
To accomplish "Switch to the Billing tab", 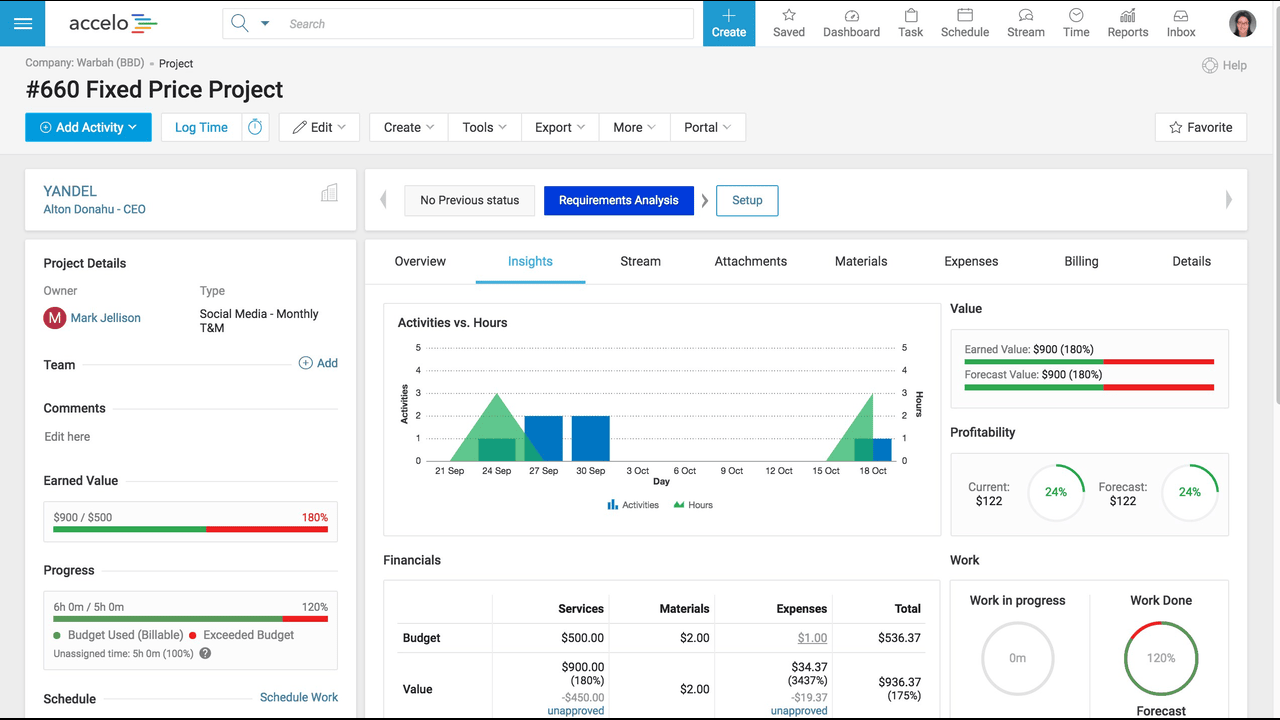I will (x=1081, y=261).
